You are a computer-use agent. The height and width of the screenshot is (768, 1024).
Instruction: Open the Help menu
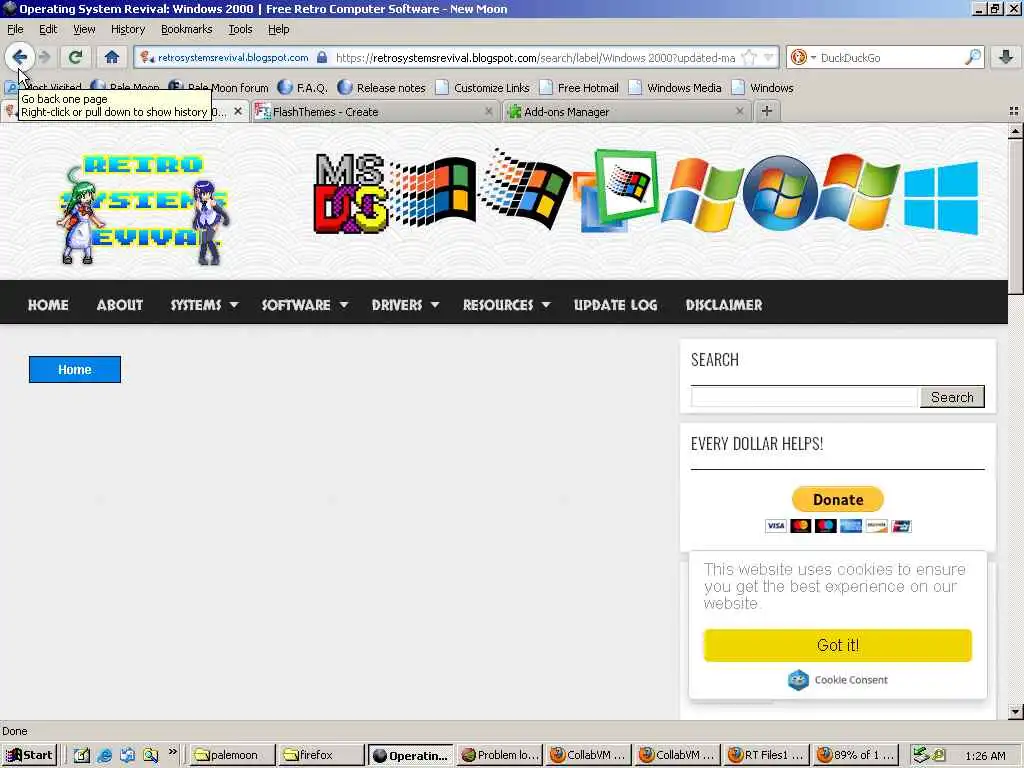(278, 29)
